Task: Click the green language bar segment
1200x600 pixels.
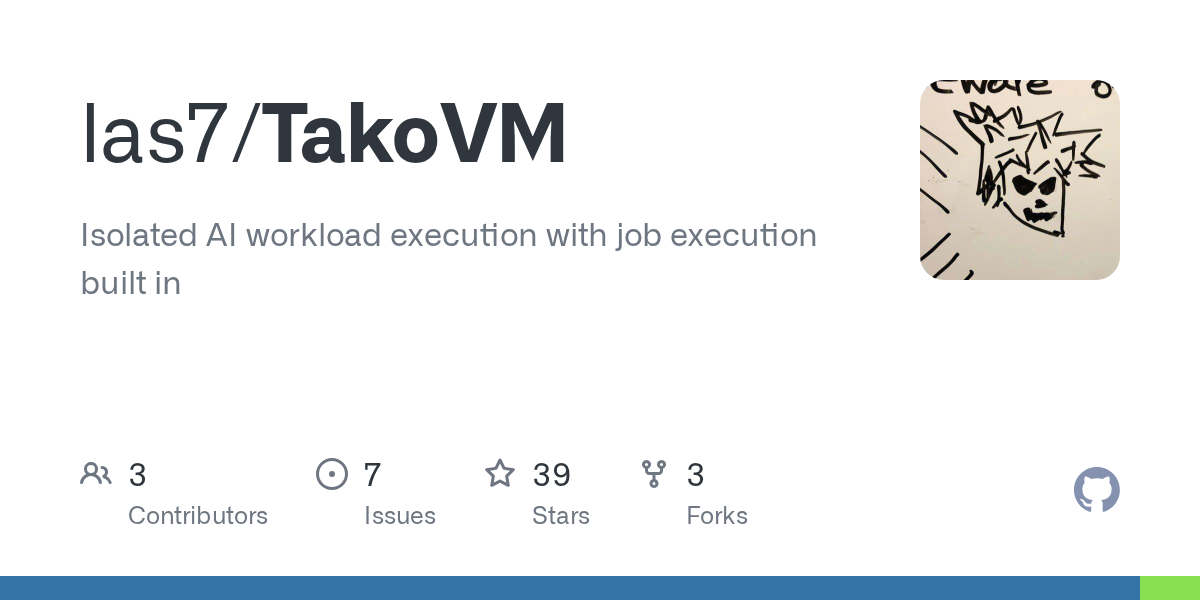Action: coord(1170,588)
